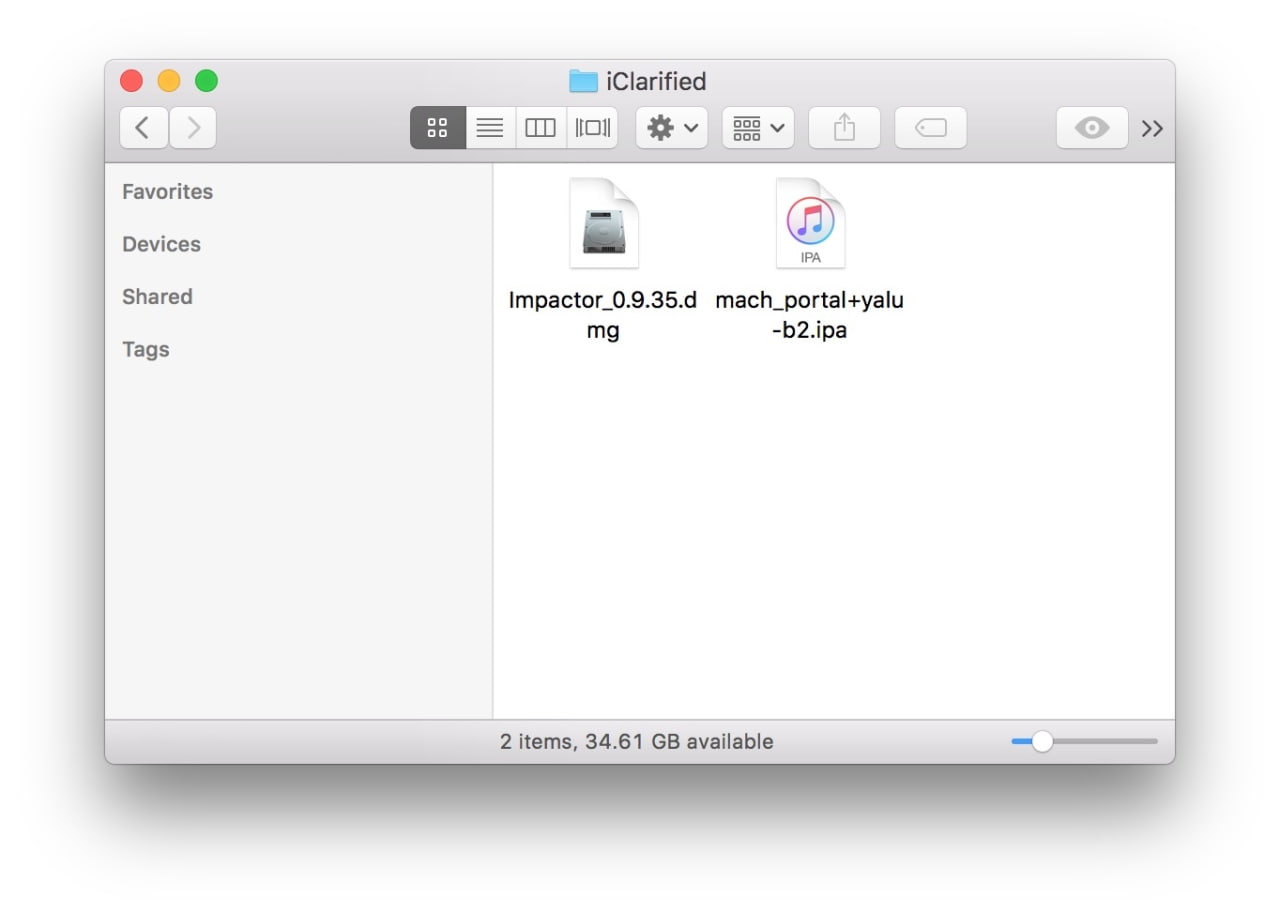Click the iClarified folder title icon
This screenshot has height=914, width=1280.
click(x=582, y=81)
